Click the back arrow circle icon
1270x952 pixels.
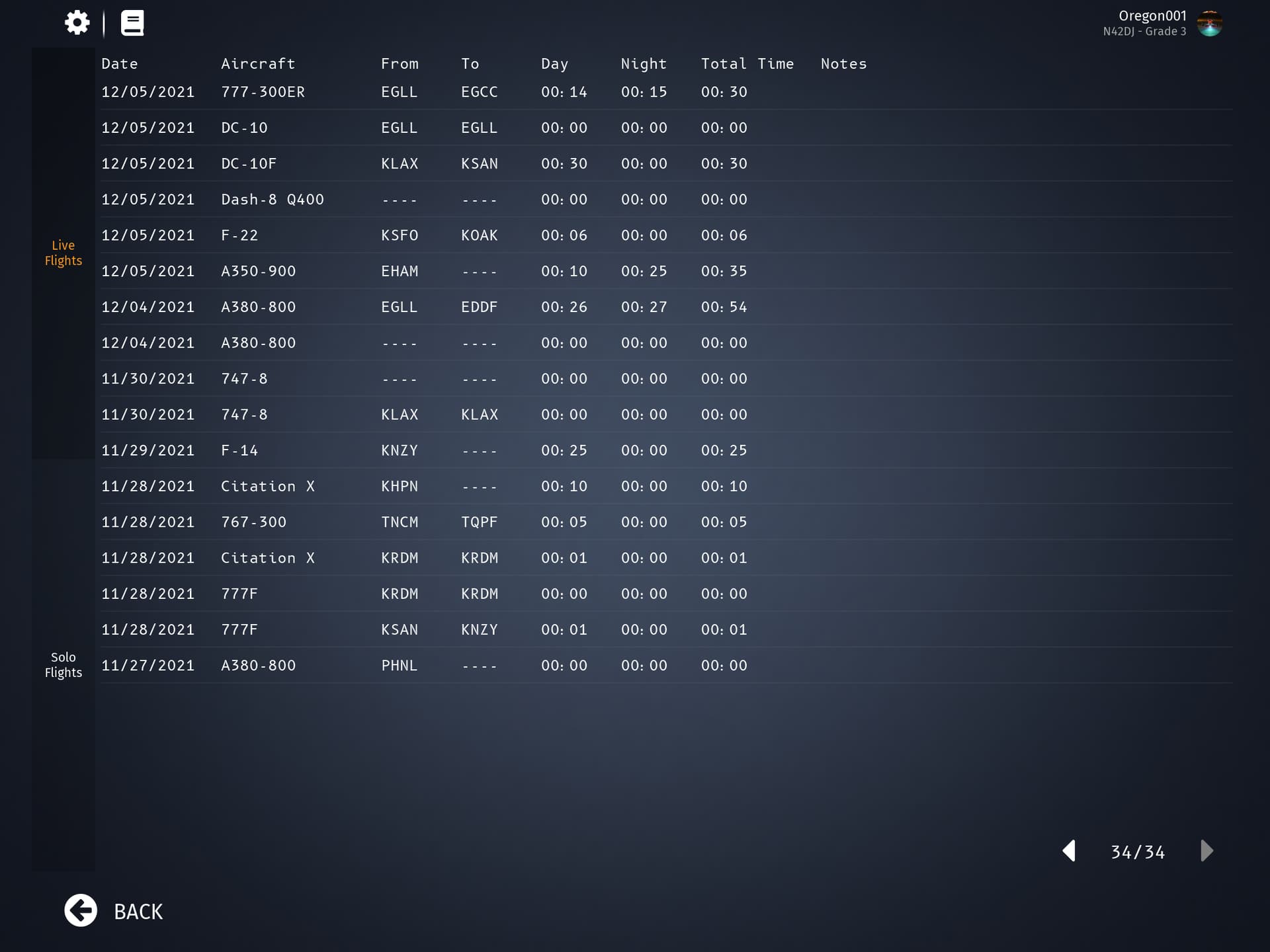[x=81, y=910]
